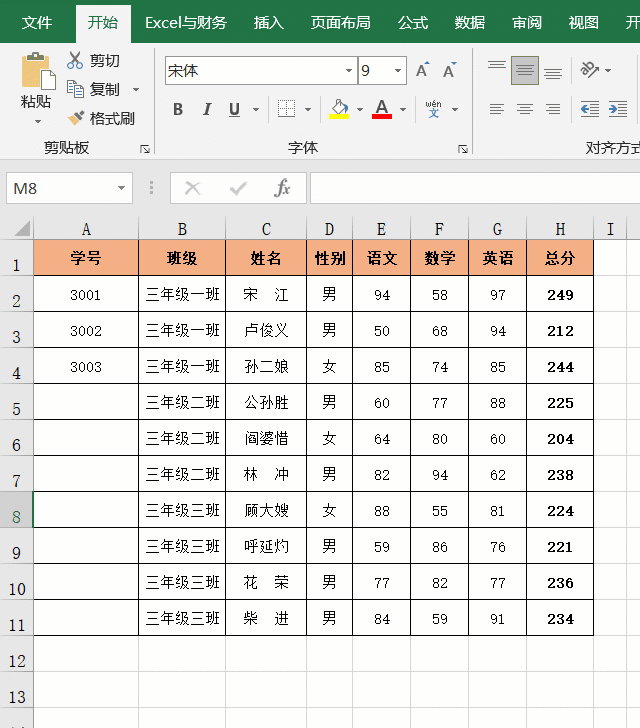This screenshot has height=728, width=640.
Task: Switch to 公式 Formulas tab
Action: 413,22
